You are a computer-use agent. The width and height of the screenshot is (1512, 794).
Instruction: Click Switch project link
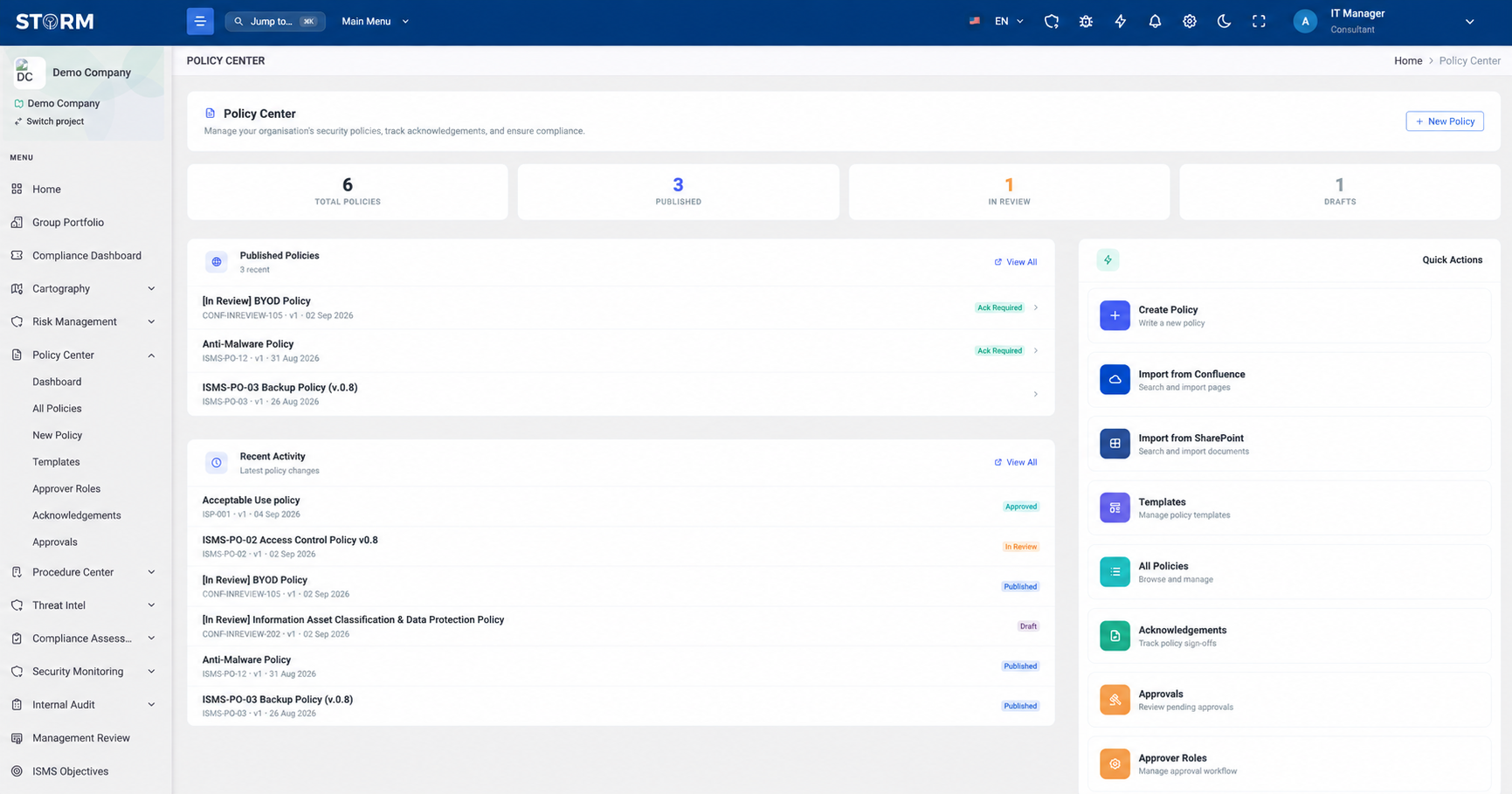coord(49,121)
